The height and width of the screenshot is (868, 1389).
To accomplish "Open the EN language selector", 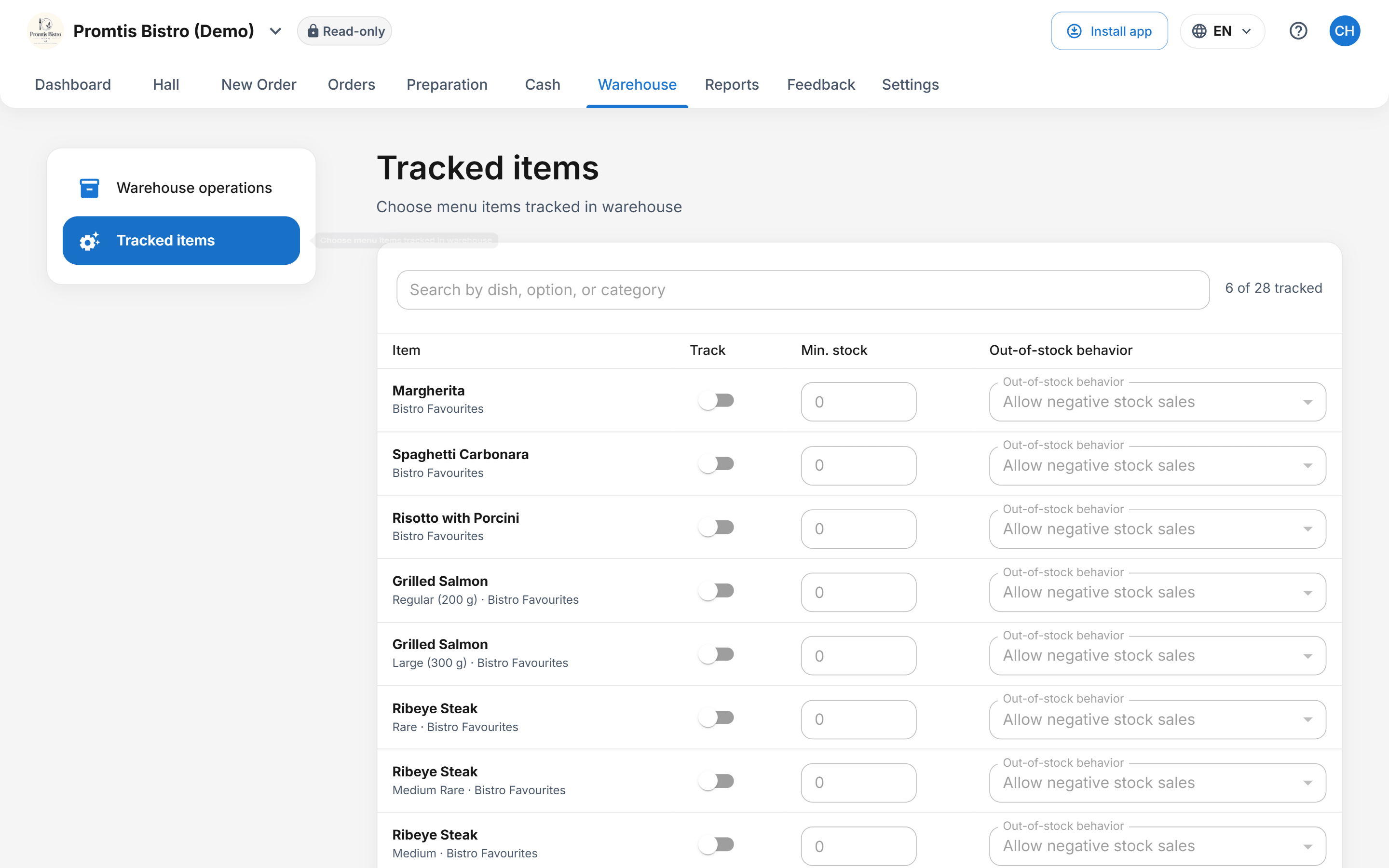I will tap(1222, 31).
